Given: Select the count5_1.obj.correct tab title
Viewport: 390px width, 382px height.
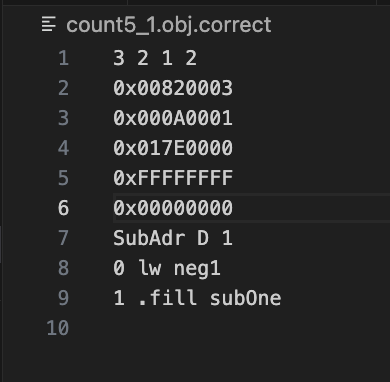Looking at the screenshot, I should (169, 25).
